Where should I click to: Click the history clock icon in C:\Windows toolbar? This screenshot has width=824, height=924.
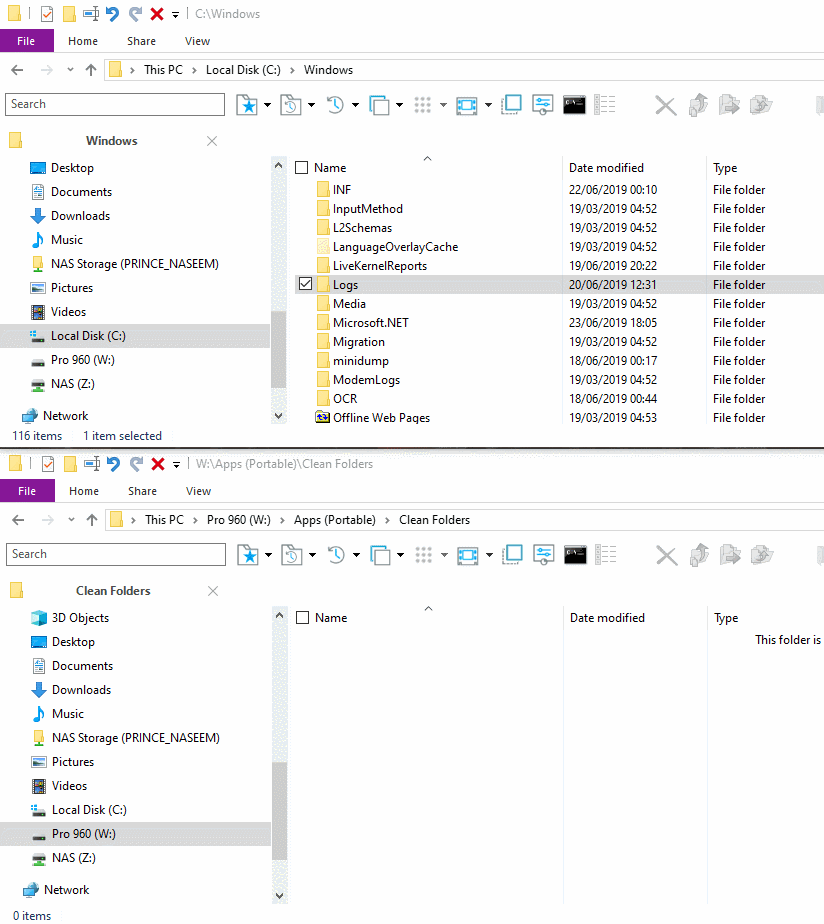[x=336, y=105]
